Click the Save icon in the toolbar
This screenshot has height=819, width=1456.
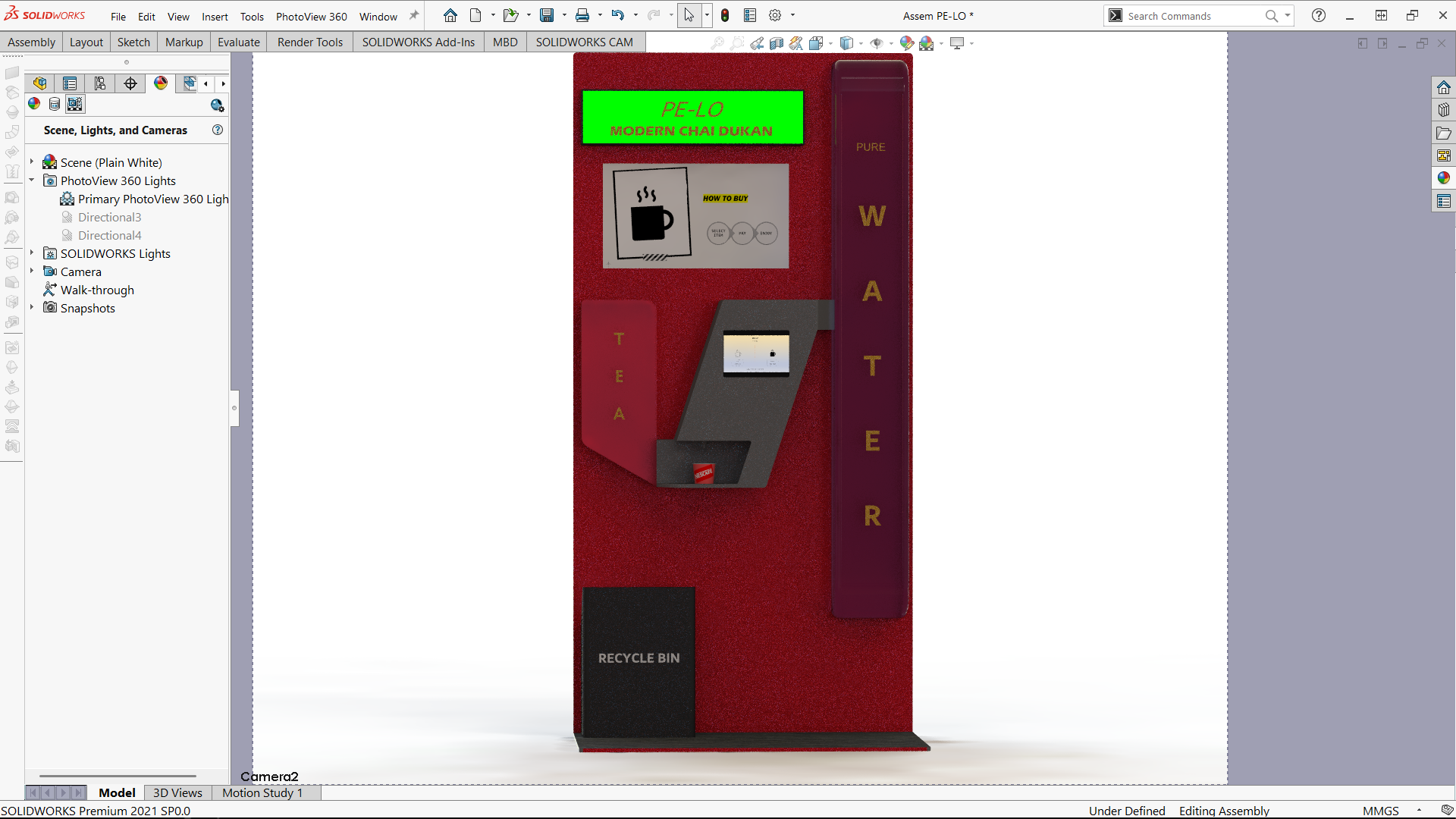tap(546, 15)
